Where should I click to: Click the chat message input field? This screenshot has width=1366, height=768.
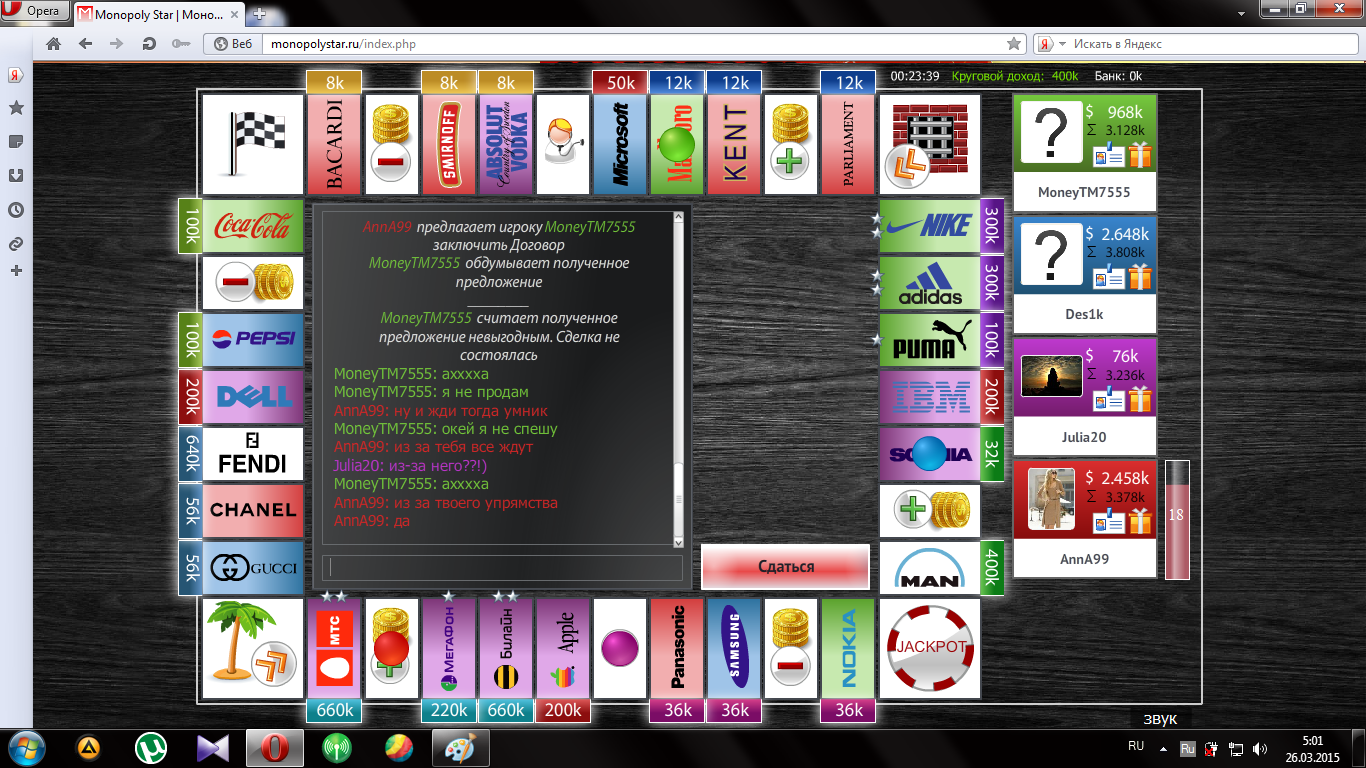click(503, 567)
